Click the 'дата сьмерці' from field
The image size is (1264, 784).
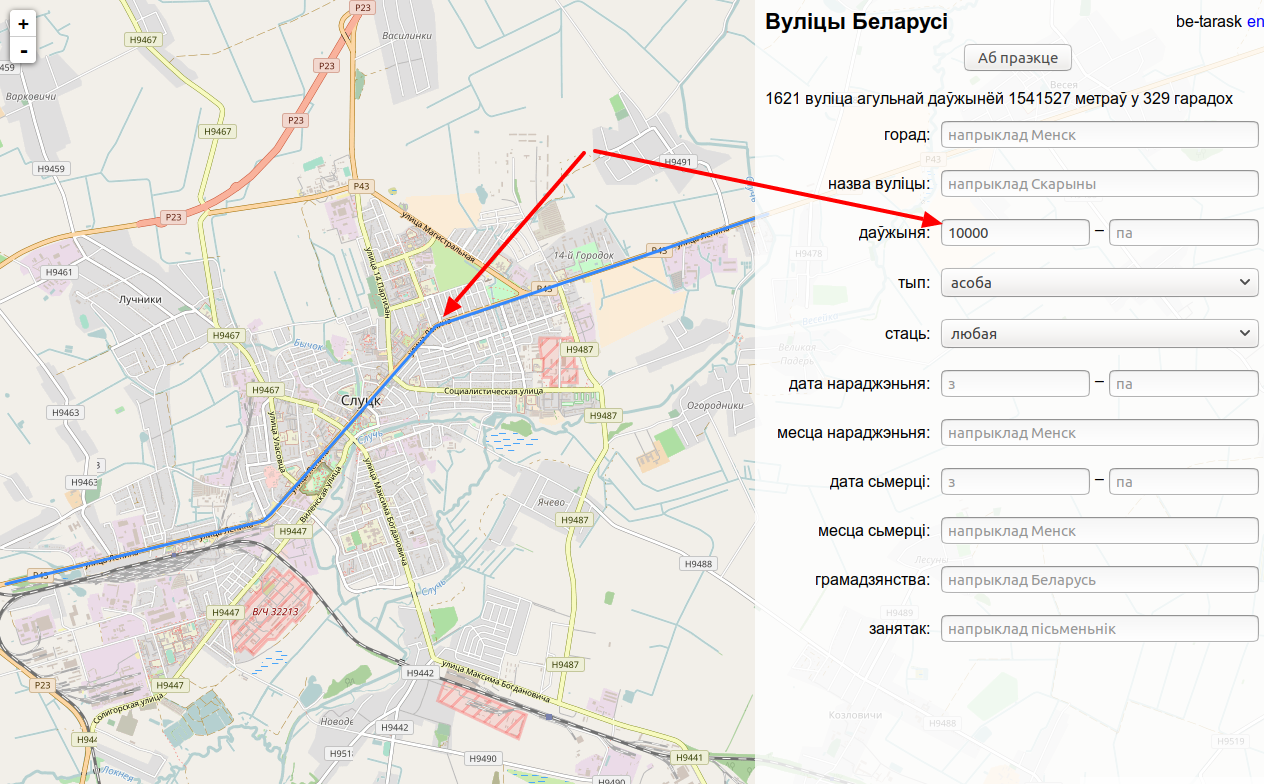point(1015,482)
